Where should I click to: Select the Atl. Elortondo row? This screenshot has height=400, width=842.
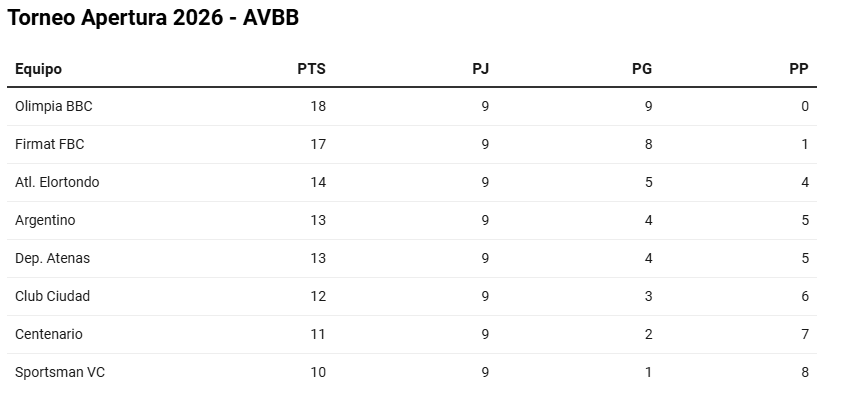pyautogui.click(x=57, y=182)
